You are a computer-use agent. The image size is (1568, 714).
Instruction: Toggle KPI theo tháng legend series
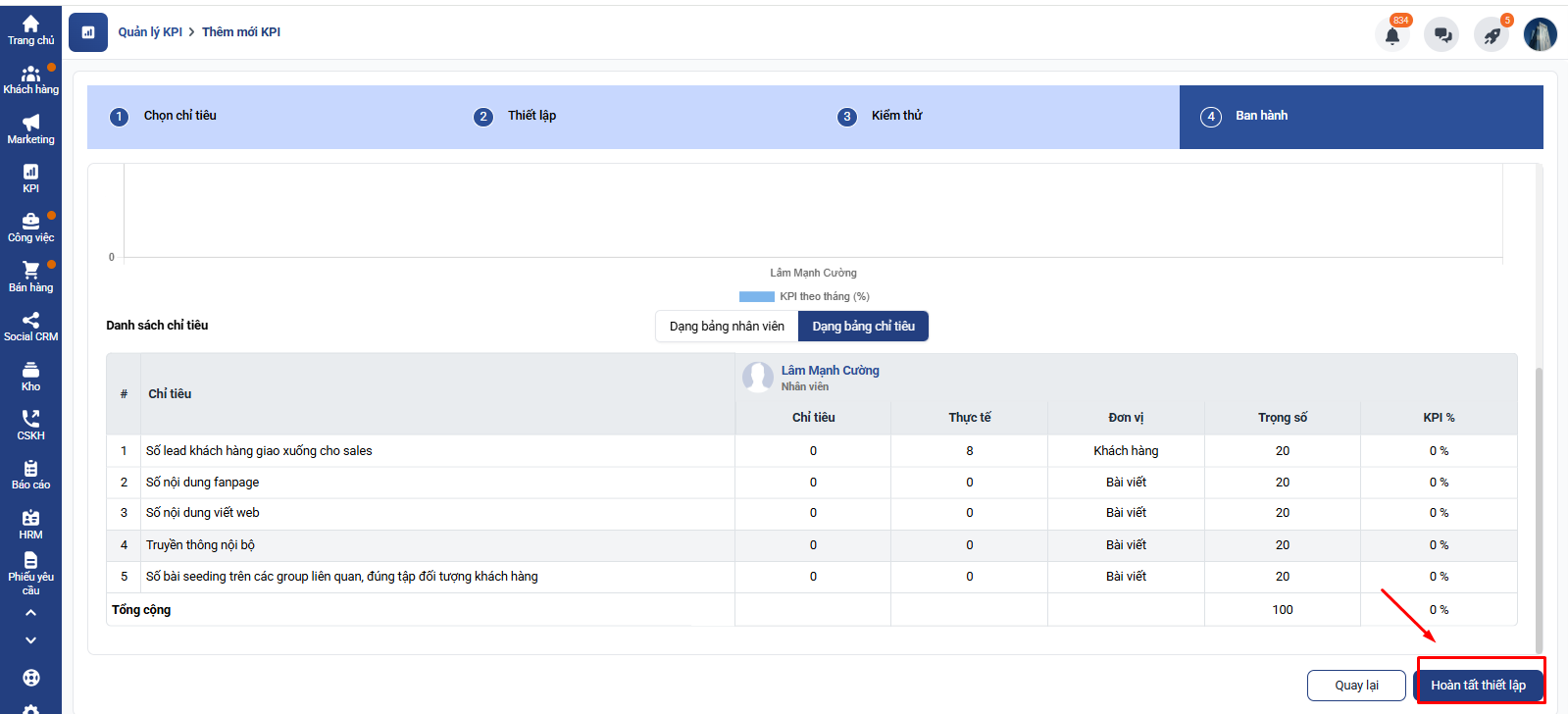804,296
